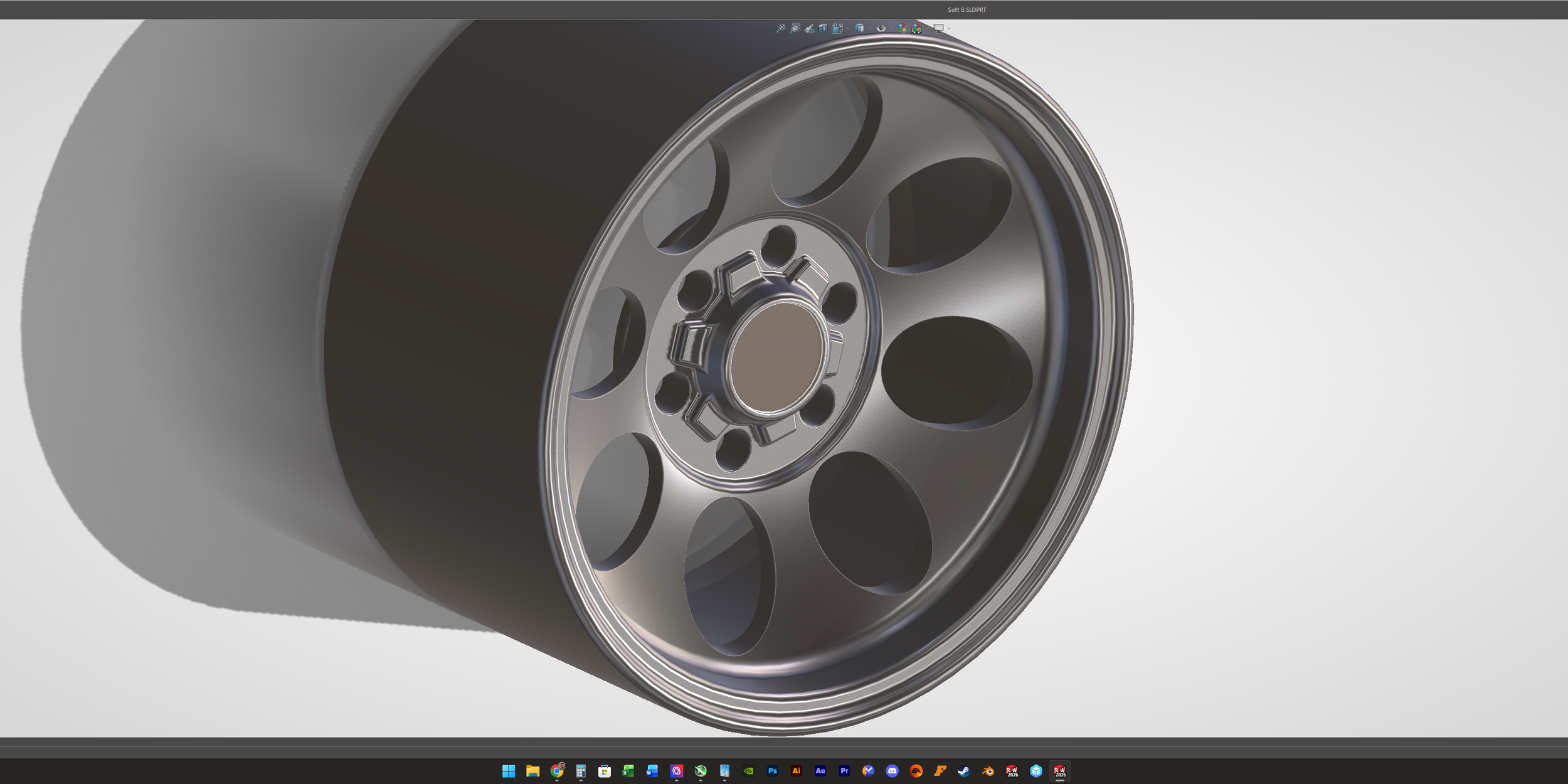Expand the Apply Scene dropdown arrow
1568x784 pixels.
(x=926, y=28)
